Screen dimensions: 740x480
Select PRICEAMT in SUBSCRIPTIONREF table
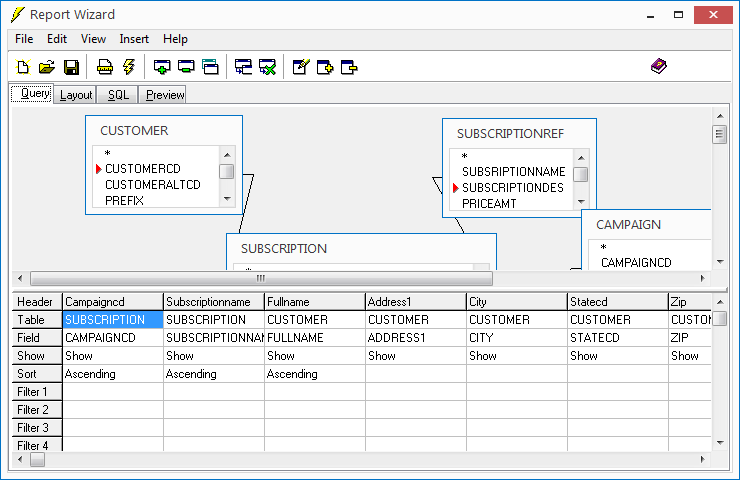pos(489,203)
